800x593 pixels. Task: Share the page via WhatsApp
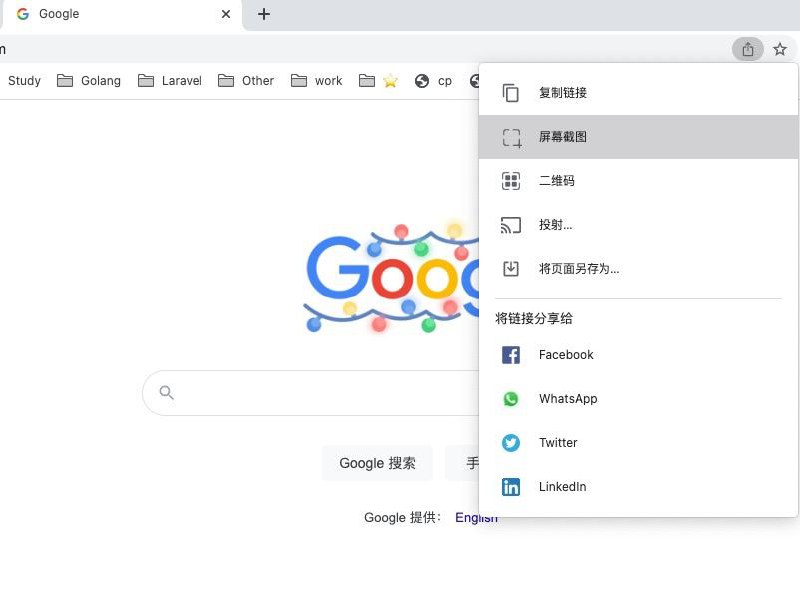click(x=568, y=398)
